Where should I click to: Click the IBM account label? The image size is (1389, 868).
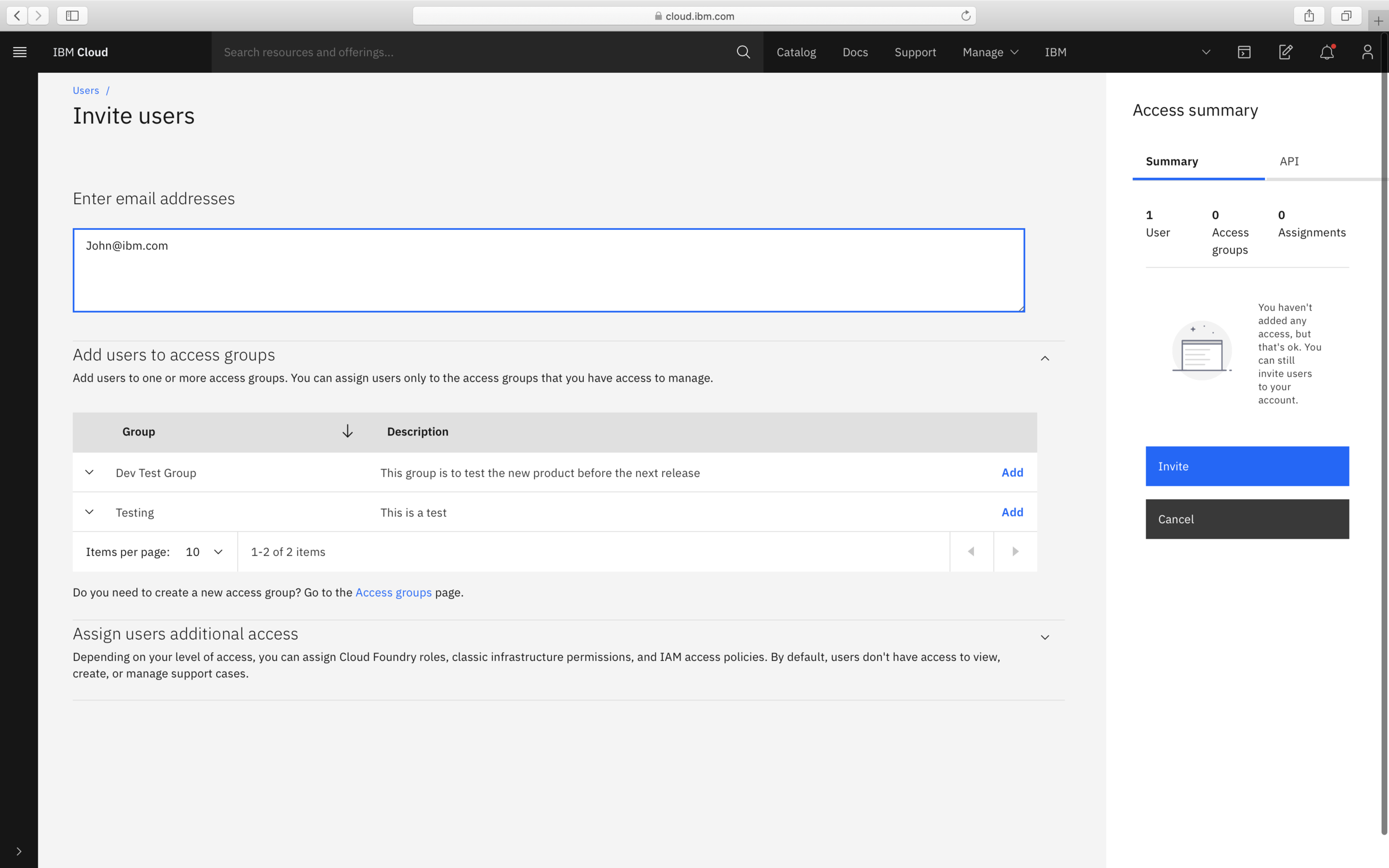[x=1056, y=52]
